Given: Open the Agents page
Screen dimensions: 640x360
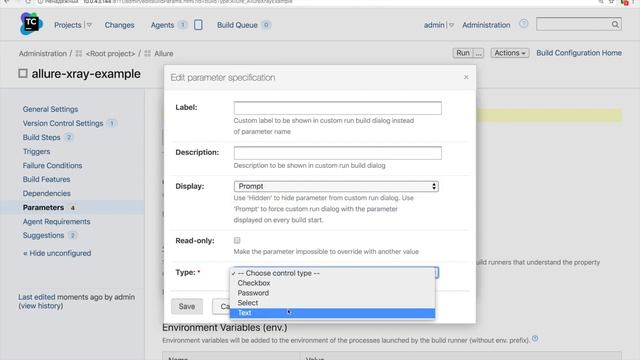Looking at the screenshot, I should click(162, 25).
